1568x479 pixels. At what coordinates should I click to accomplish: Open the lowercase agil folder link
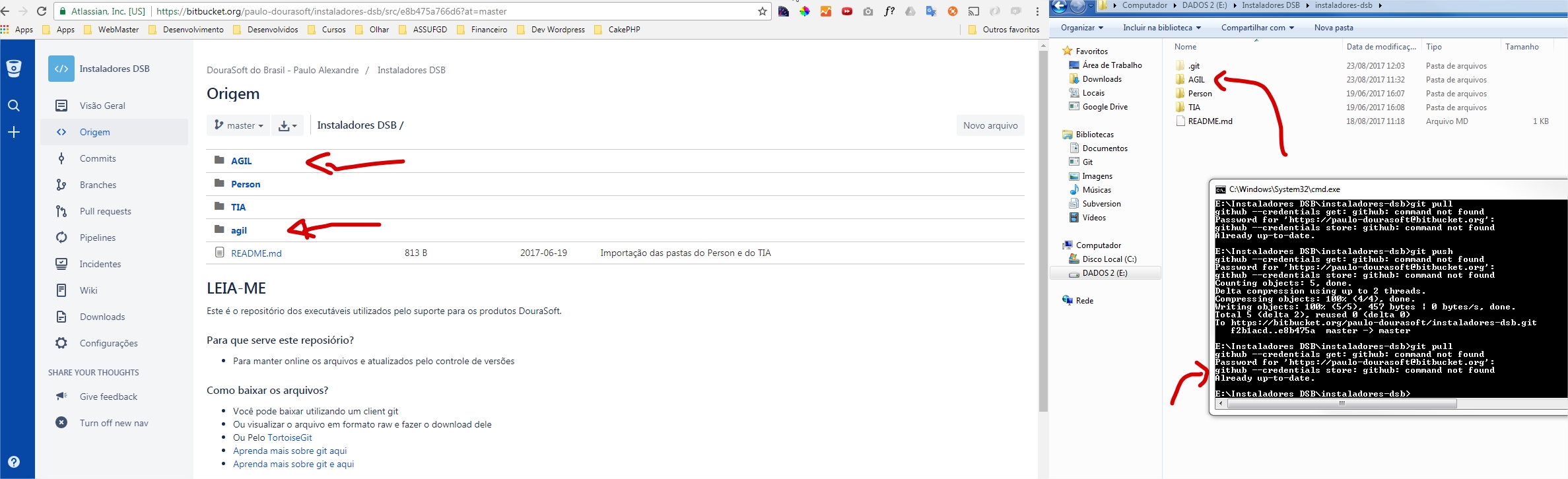click(239, 230)
